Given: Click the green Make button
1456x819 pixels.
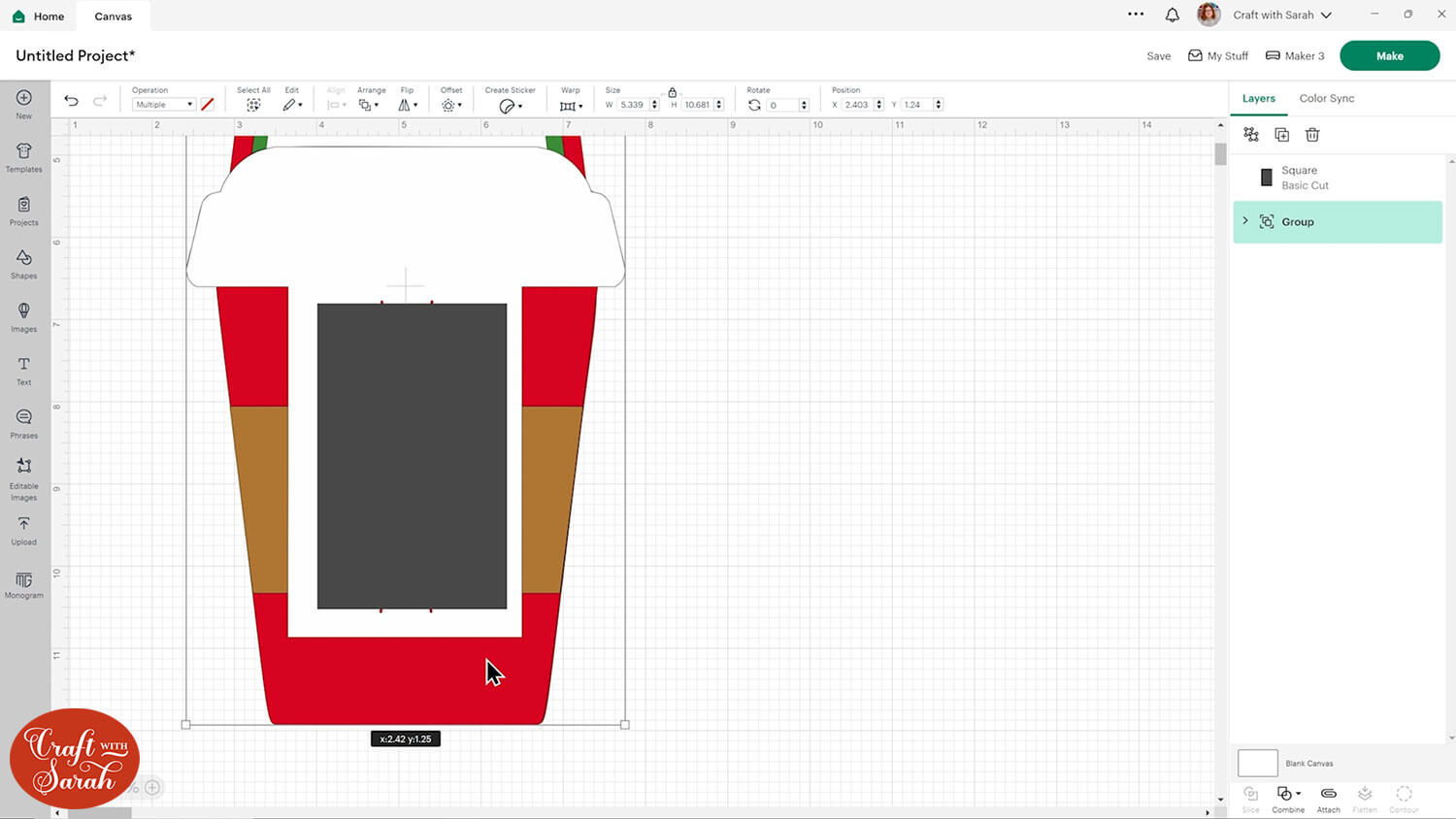Looking at the screenshot, I should click(1389, 56).
